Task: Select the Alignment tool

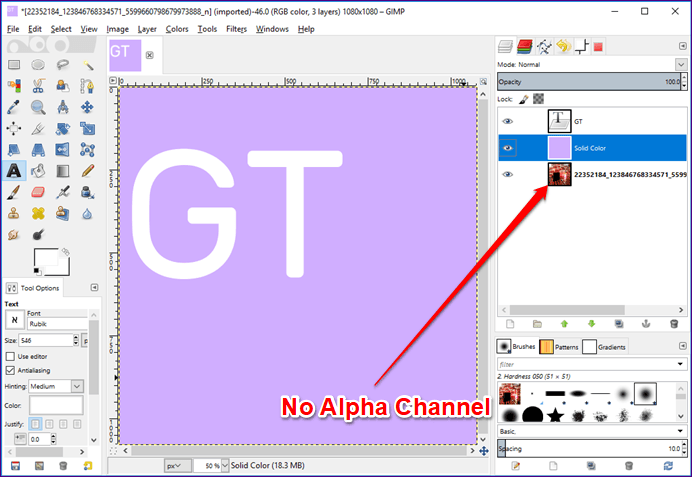Action: [x=14, y=129]
